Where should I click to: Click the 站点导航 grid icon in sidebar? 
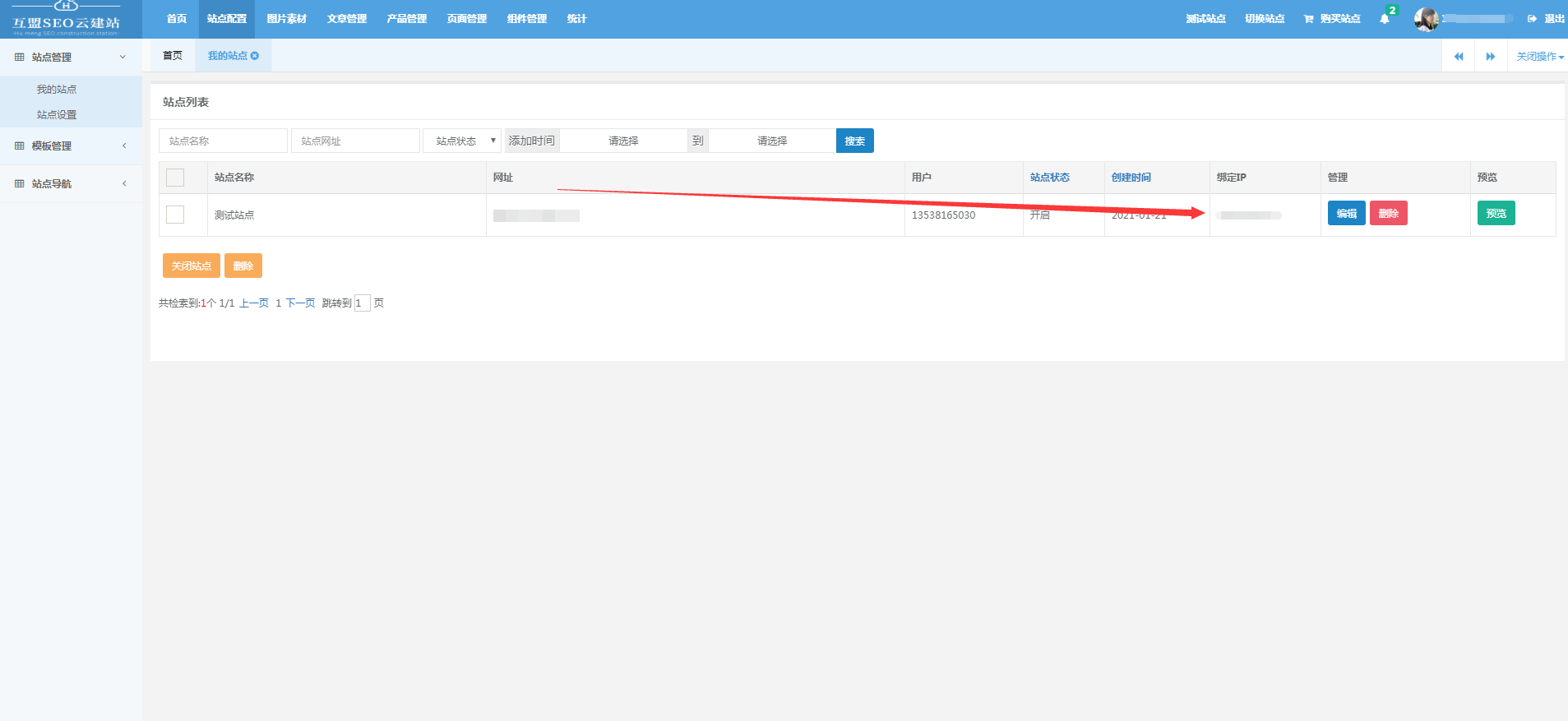(x=20, y=184)
